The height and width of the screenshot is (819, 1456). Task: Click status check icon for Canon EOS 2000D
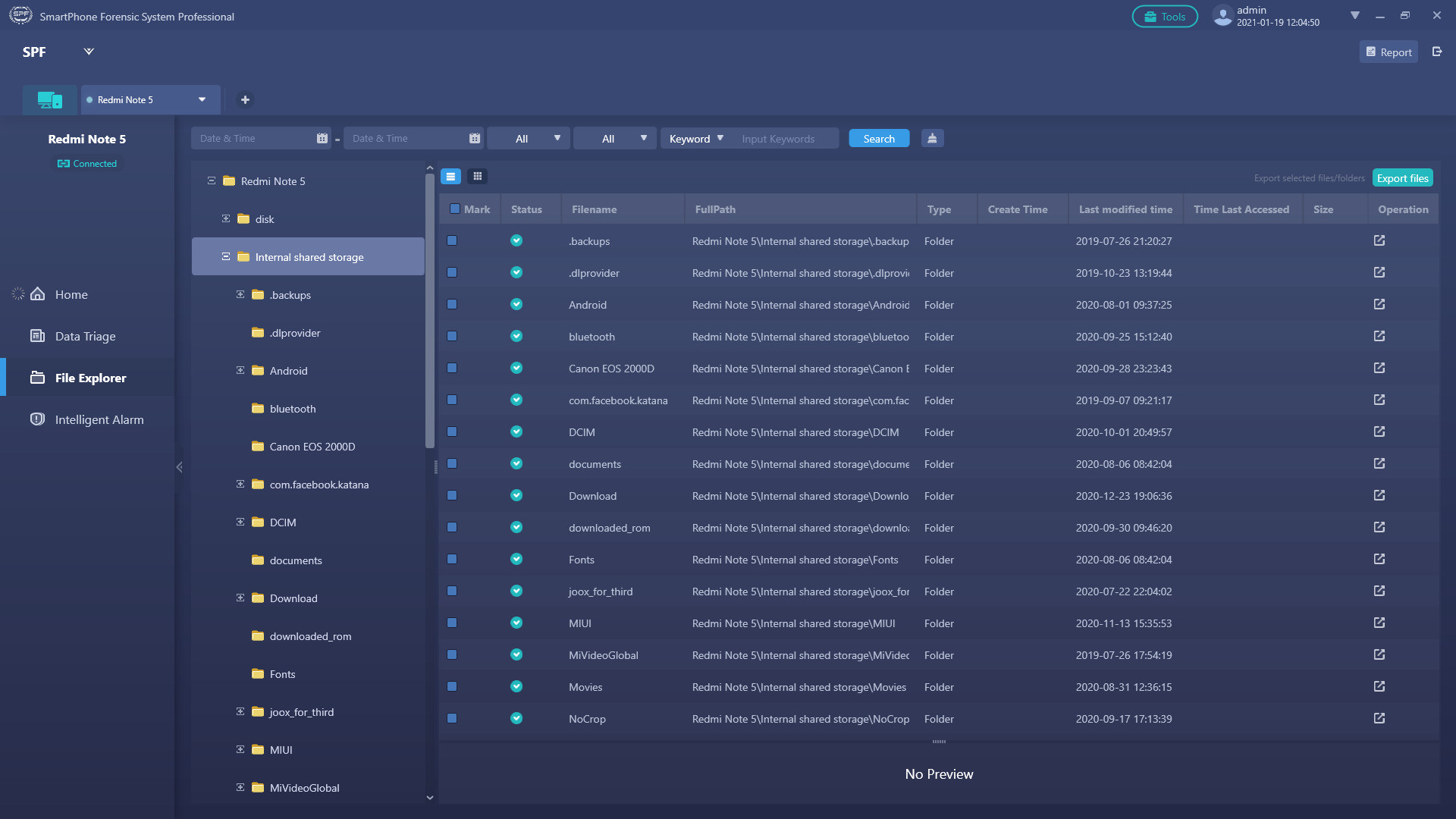(516, 368)
